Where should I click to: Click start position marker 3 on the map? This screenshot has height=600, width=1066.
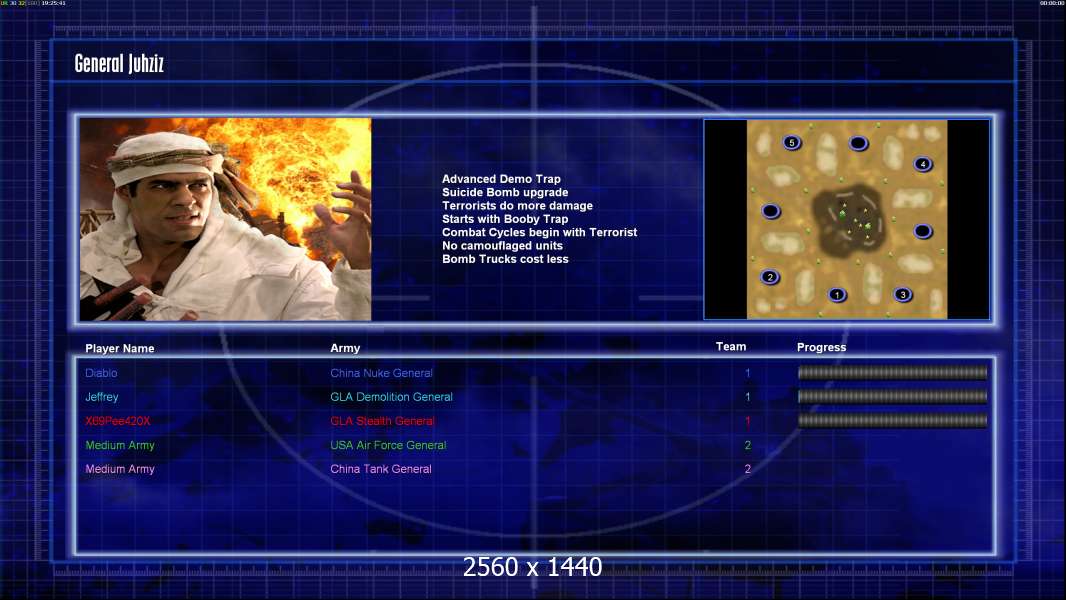coord(903,295)
